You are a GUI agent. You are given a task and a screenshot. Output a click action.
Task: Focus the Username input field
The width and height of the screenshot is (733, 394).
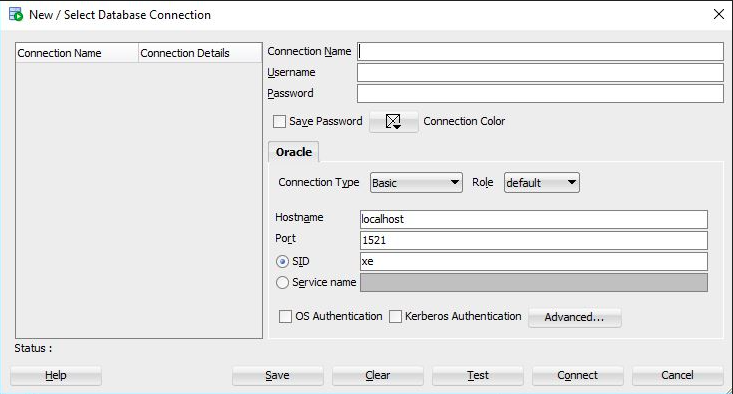[x=540, y=72]
